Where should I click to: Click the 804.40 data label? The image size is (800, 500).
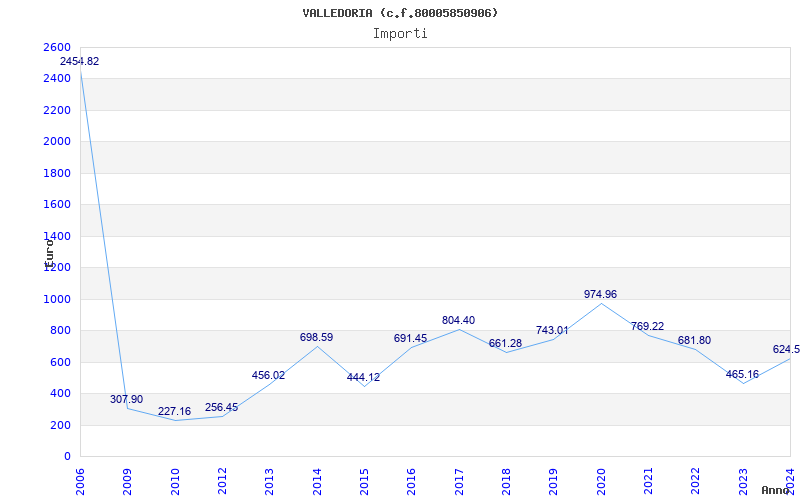[x=458, y=320]
